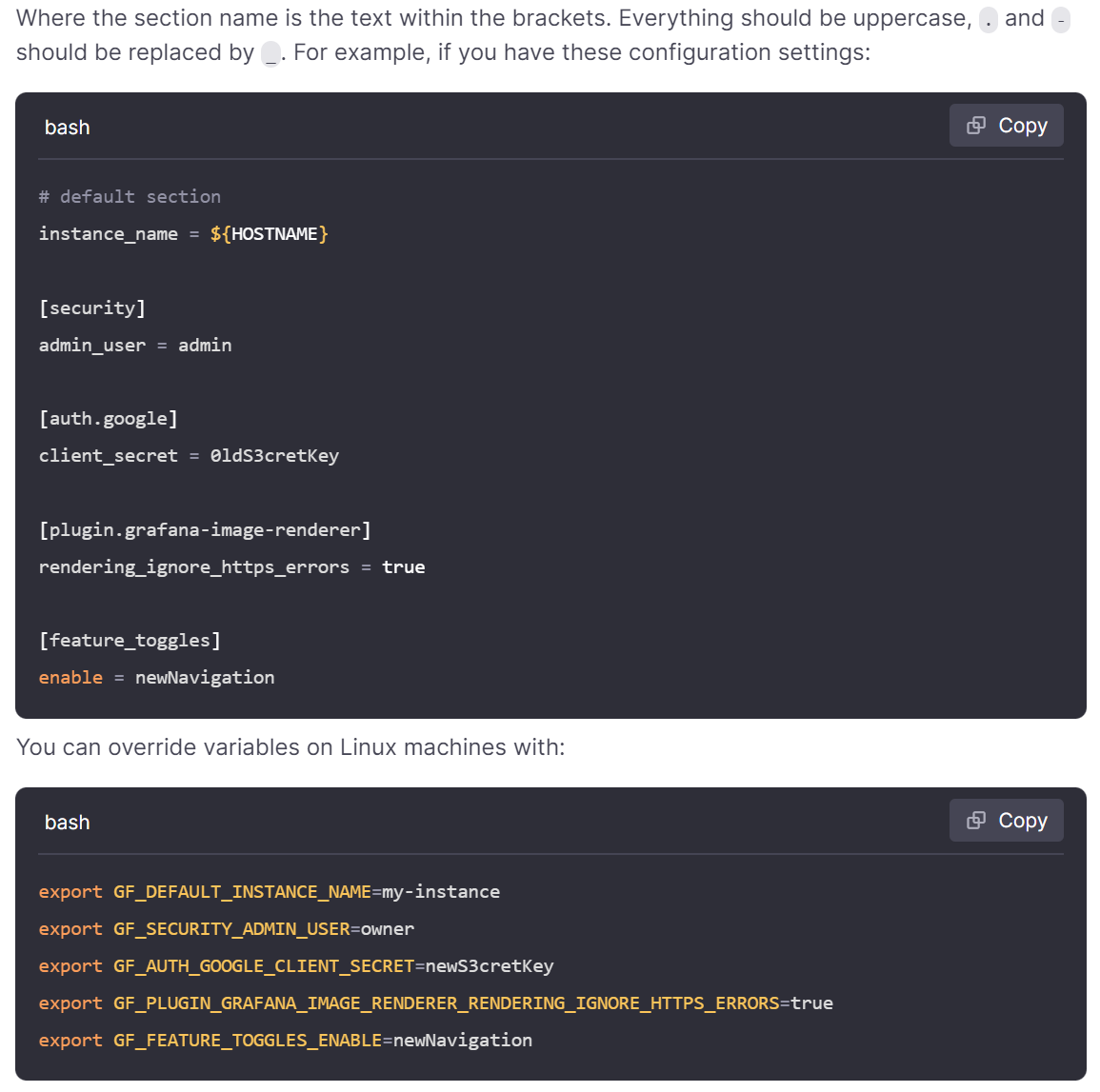Click the GF_SECURITY_ADMIN_USER variable
This screenshot has width=1100, height=1092.
pyautogui.click(x=231, y=929)
